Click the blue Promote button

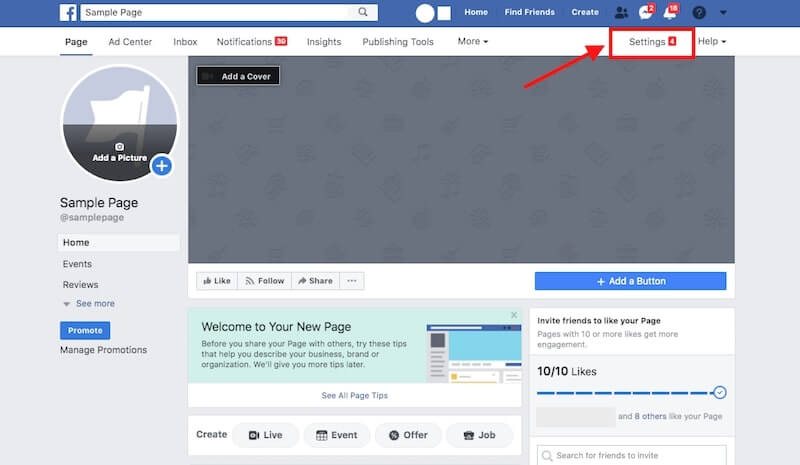pyautogui.click(x=85, y=330)
